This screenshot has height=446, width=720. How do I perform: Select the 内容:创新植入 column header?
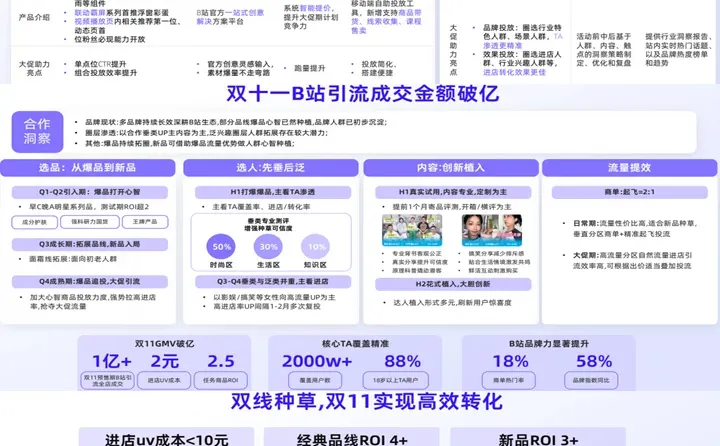pyautogui.click(x=451, y=168)
